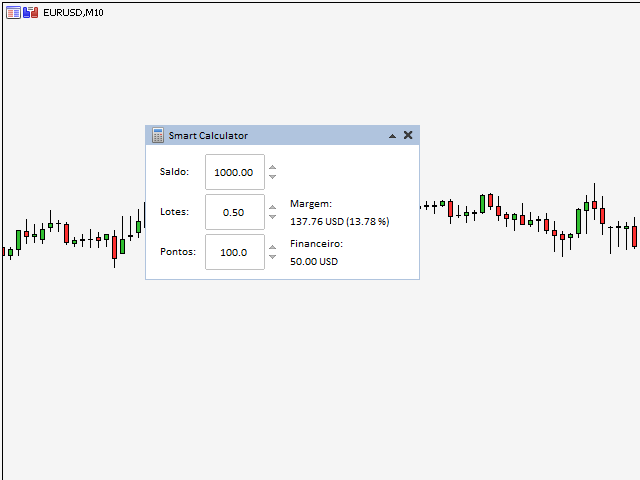
Task: Click the blue-red trade levels icon
Action: 31,13
